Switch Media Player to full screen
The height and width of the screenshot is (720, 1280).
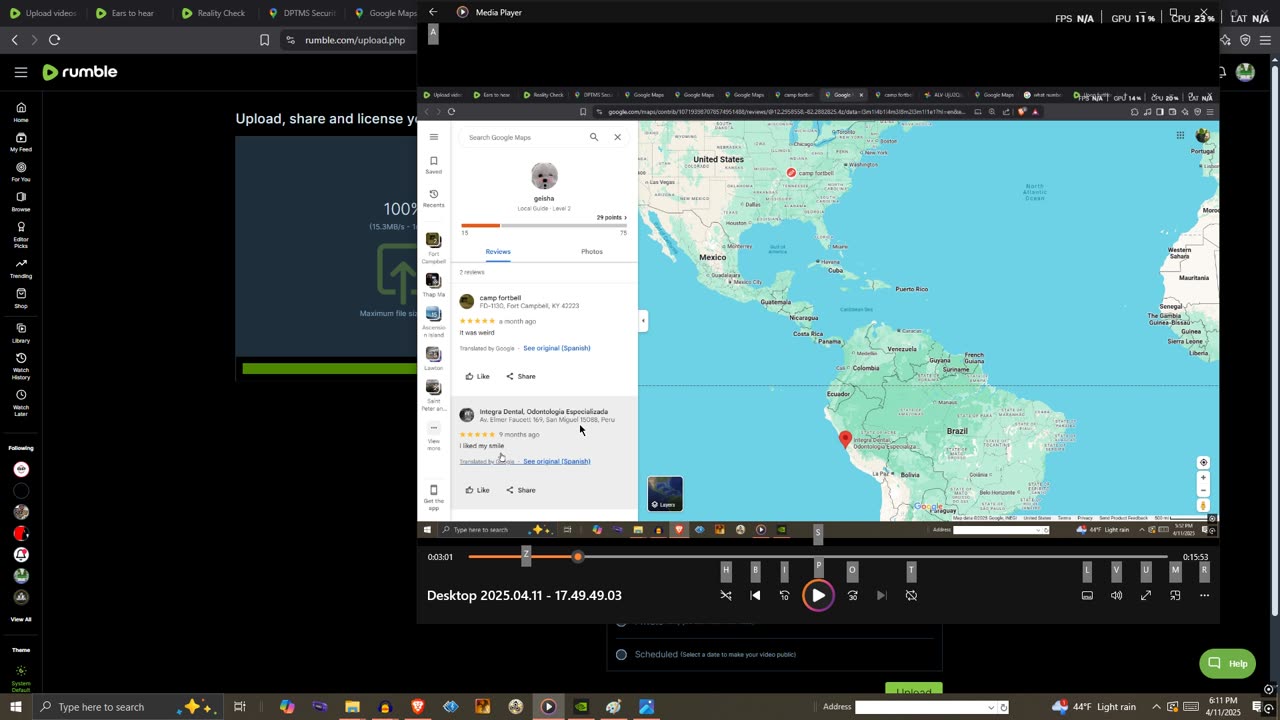(1146, 595)
